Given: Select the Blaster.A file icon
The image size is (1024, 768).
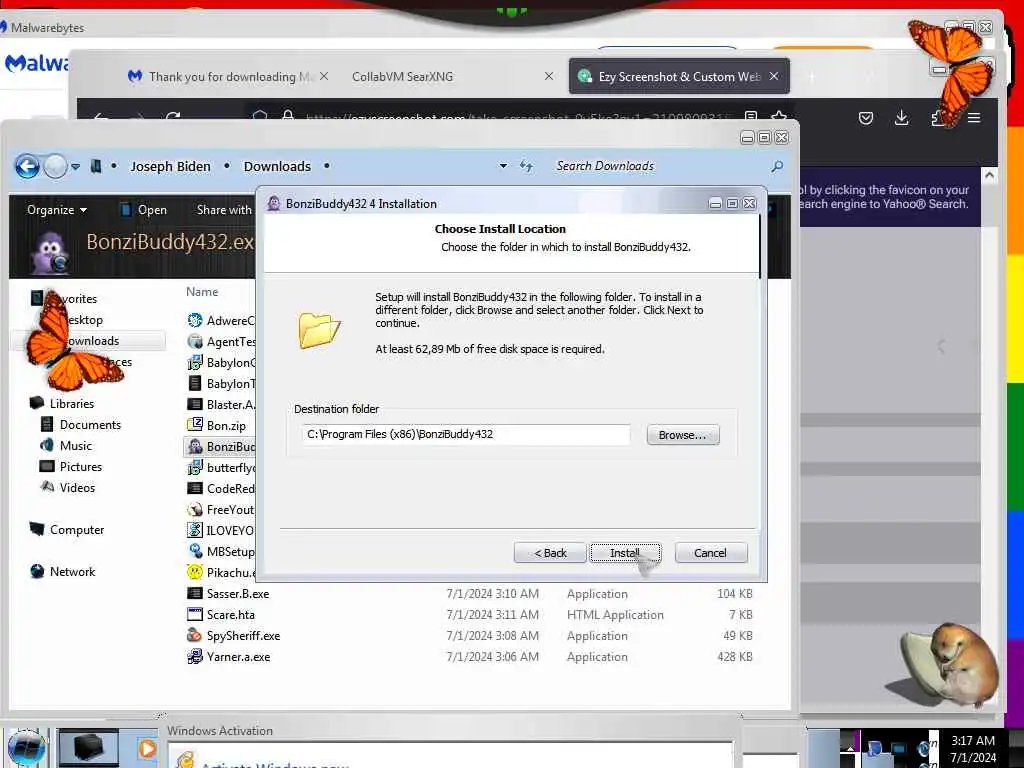Looking at the screenshot, I should point(195,404).
